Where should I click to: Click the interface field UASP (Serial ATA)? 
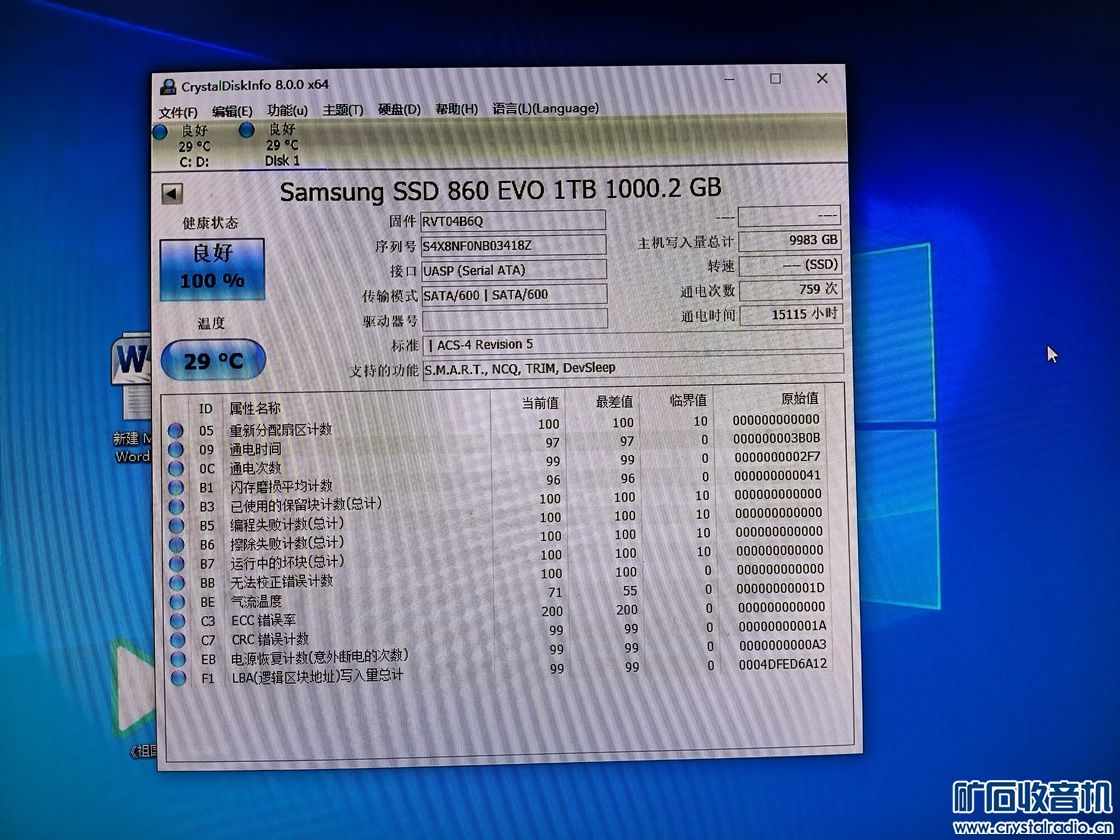pos(514,270)
